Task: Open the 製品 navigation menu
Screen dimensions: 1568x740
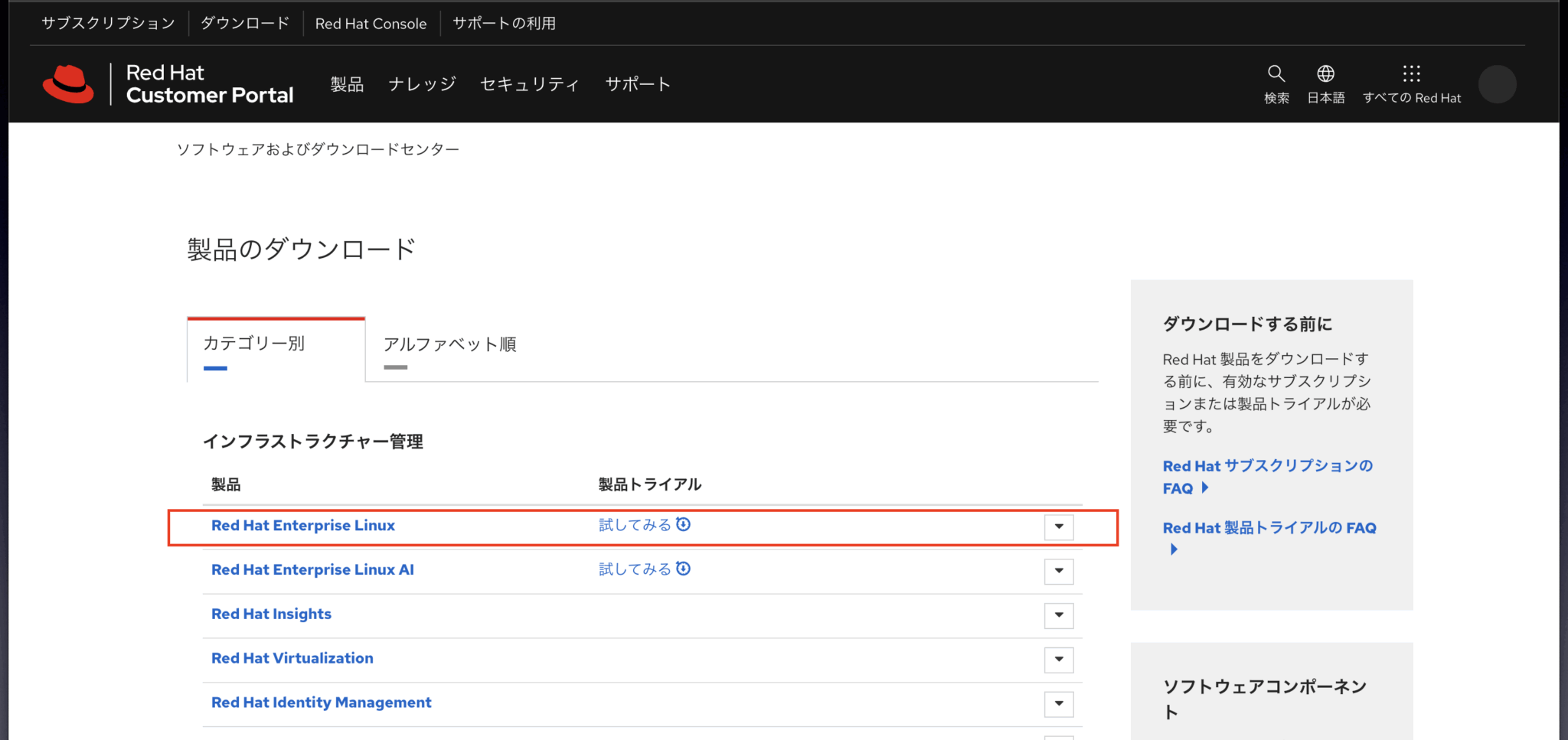Action: pos(347,84)
